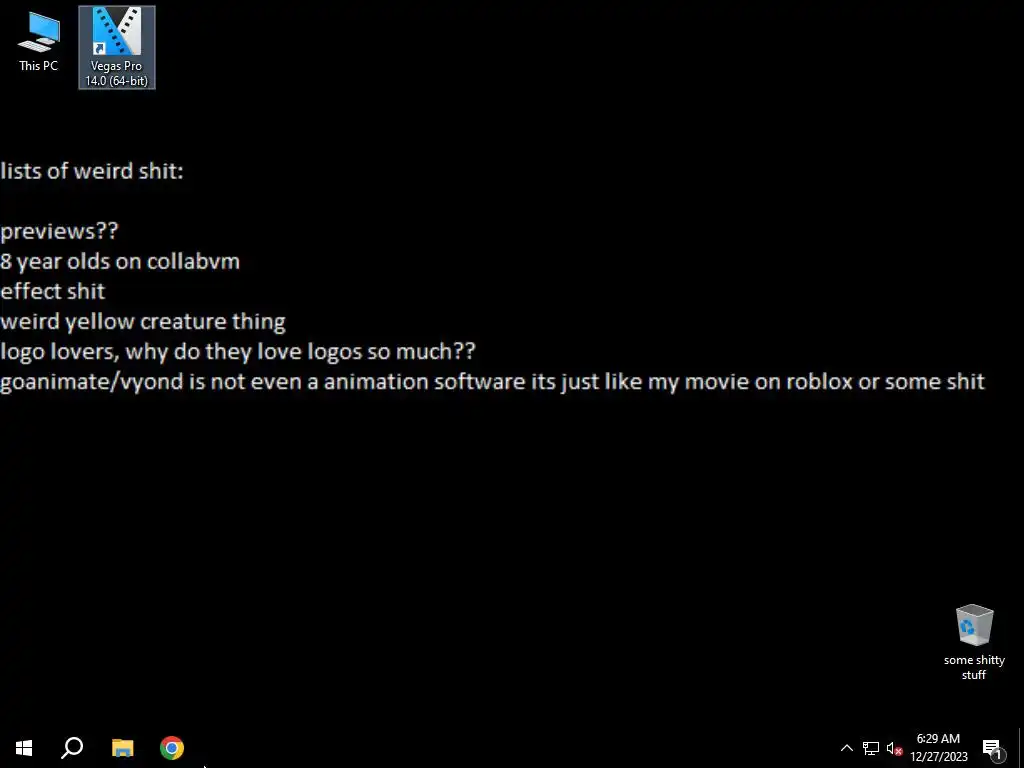Select the recycle bin named some shitty stuff

pyautogui.click(x=974, y=641)
